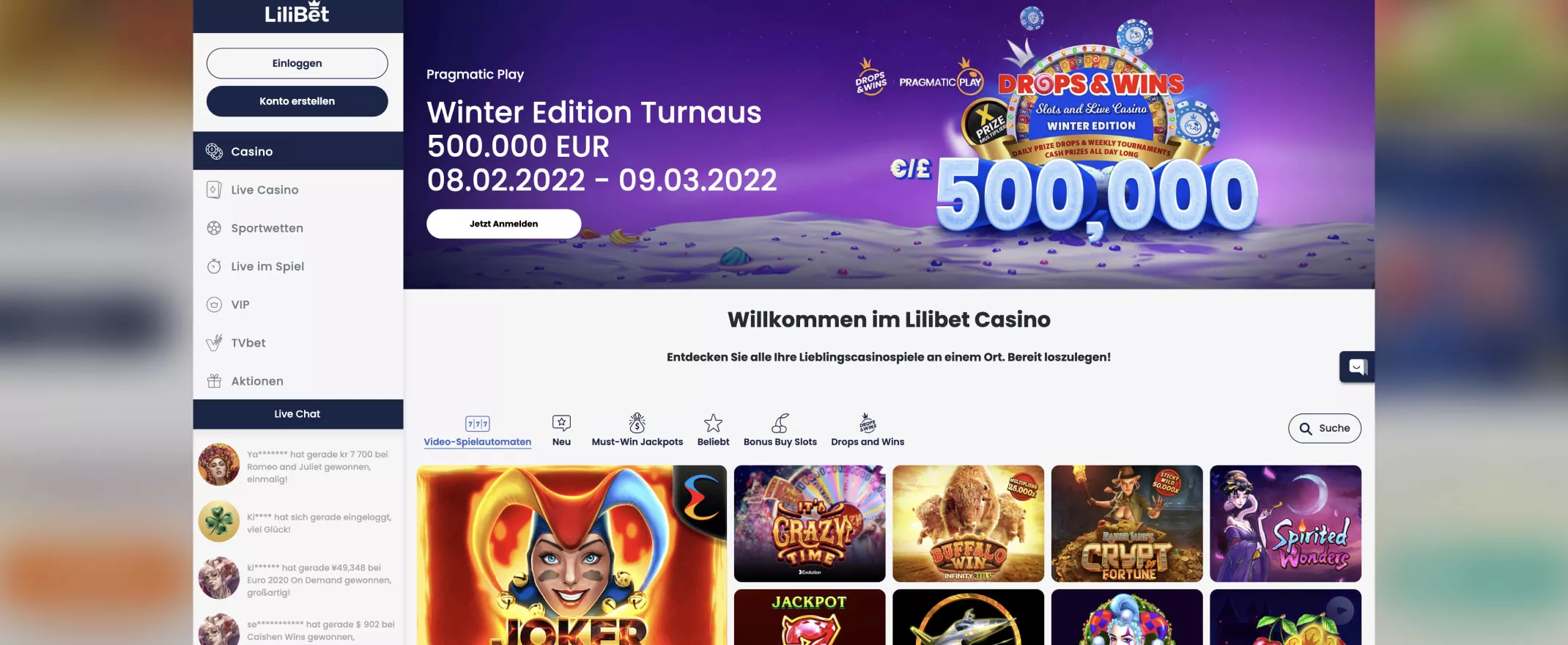
Task: Select the Video-Spielautomaten slot icon
Action: [x=478, y=424]
